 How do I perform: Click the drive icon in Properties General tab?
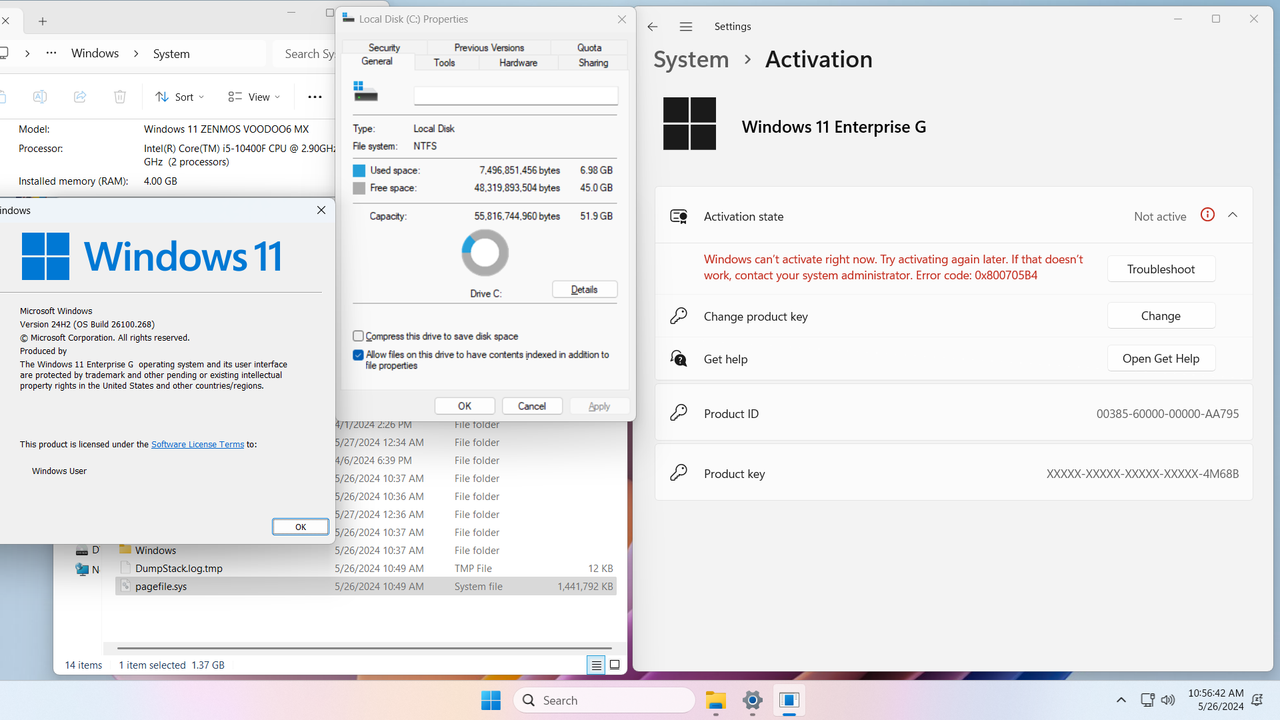coord(366,92)
